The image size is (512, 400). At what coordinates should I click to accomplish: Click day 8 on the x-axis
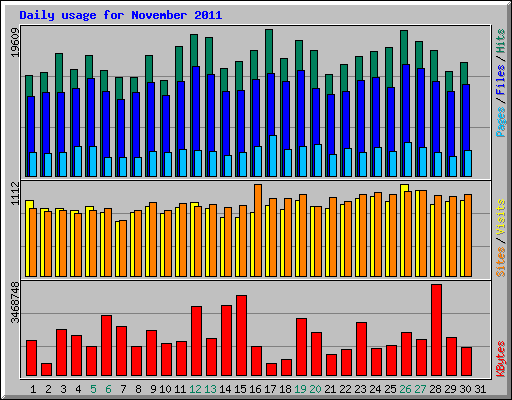138,389
